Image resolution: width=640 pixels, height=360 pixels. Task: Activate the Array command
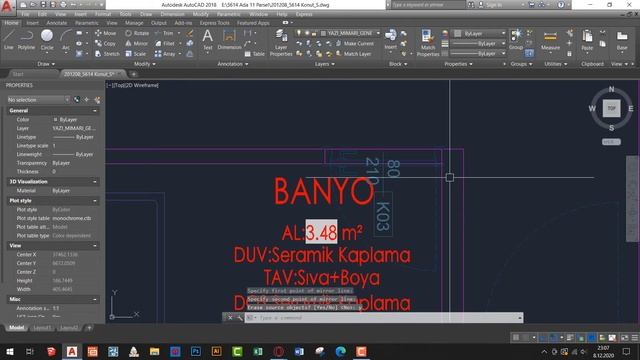[165, 53]
